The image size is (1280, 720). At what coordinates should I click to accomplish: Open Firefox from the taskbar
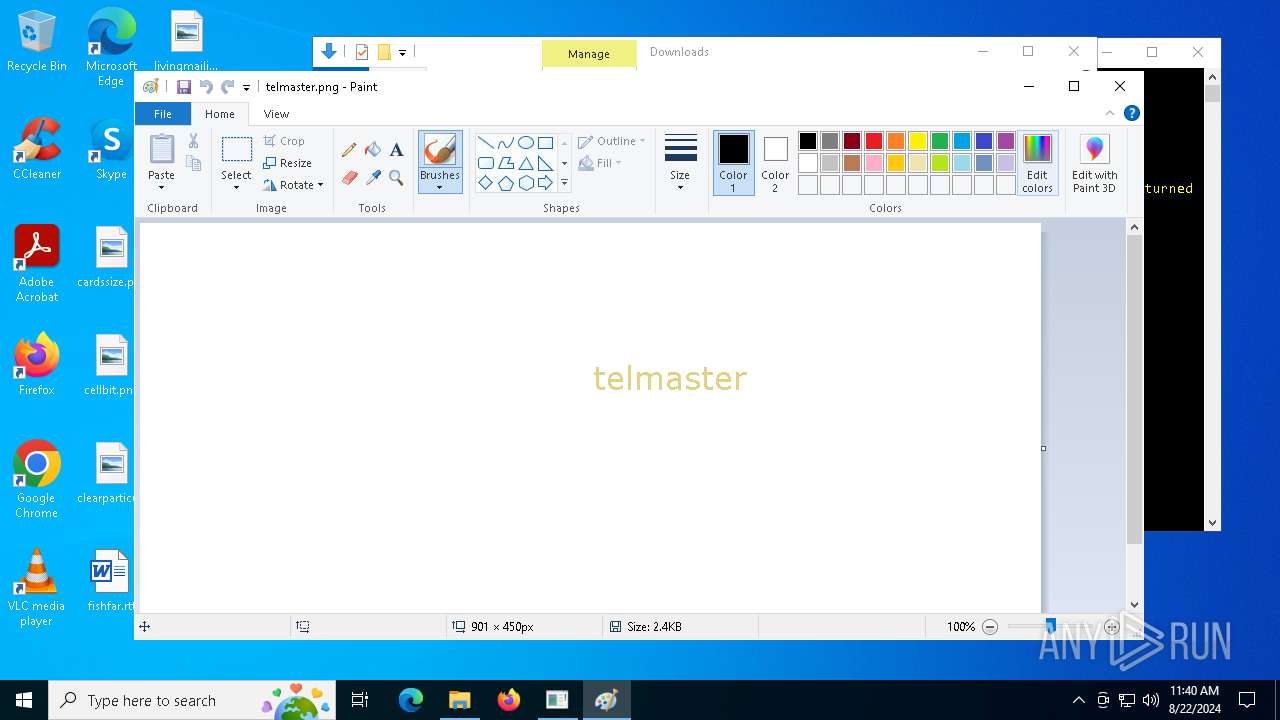coord(508,700)
